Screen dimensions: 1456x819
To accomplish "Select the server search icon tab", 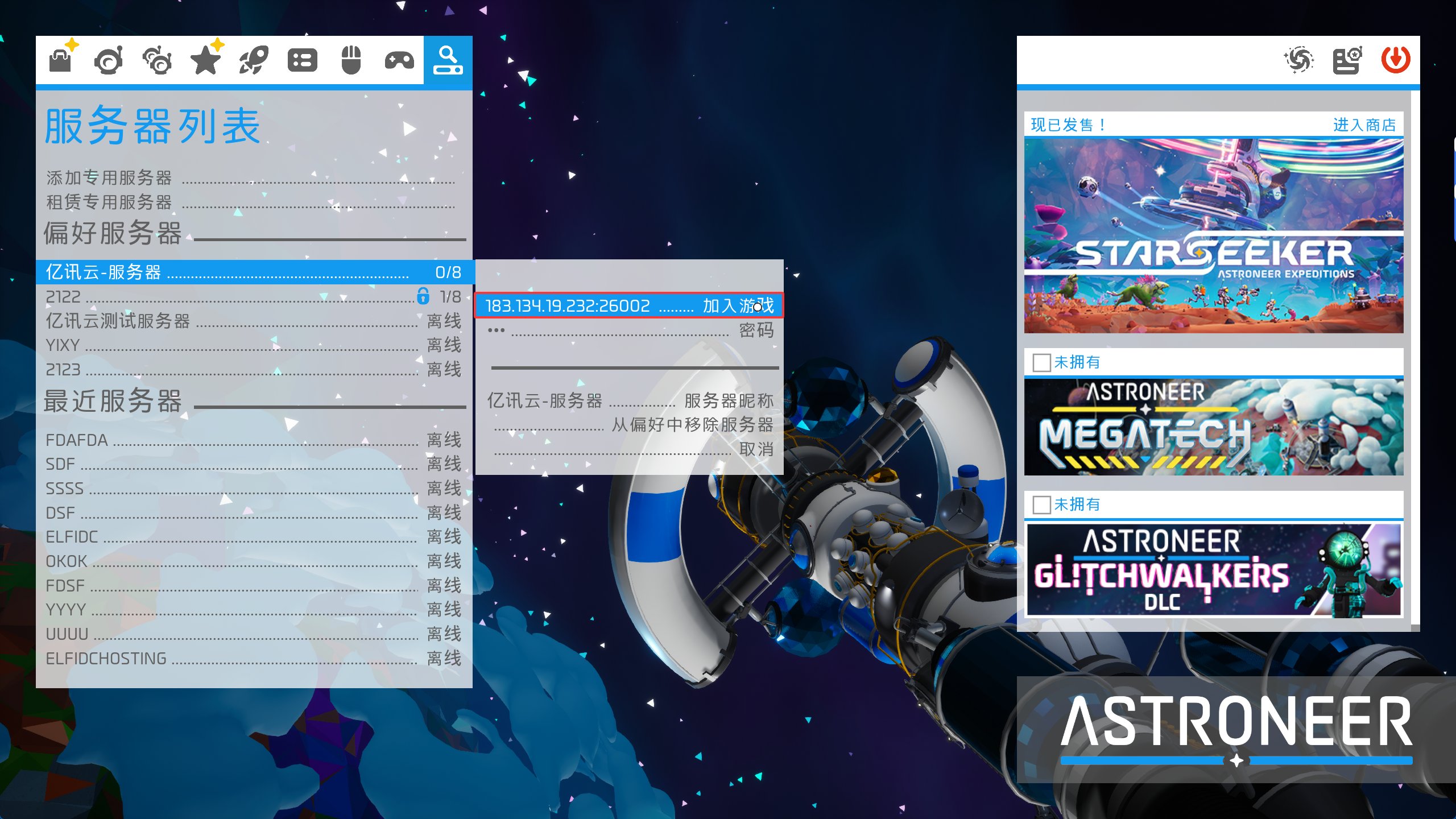I will pos(448,60).
